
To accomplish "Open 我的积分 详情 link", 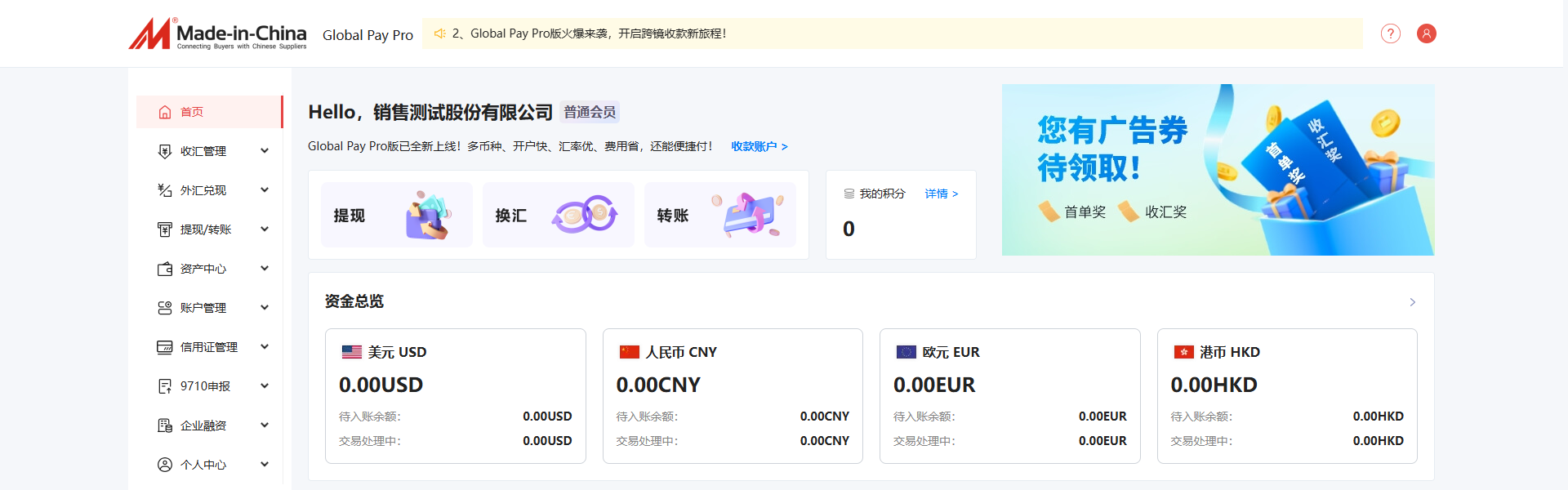I will 941,194.
